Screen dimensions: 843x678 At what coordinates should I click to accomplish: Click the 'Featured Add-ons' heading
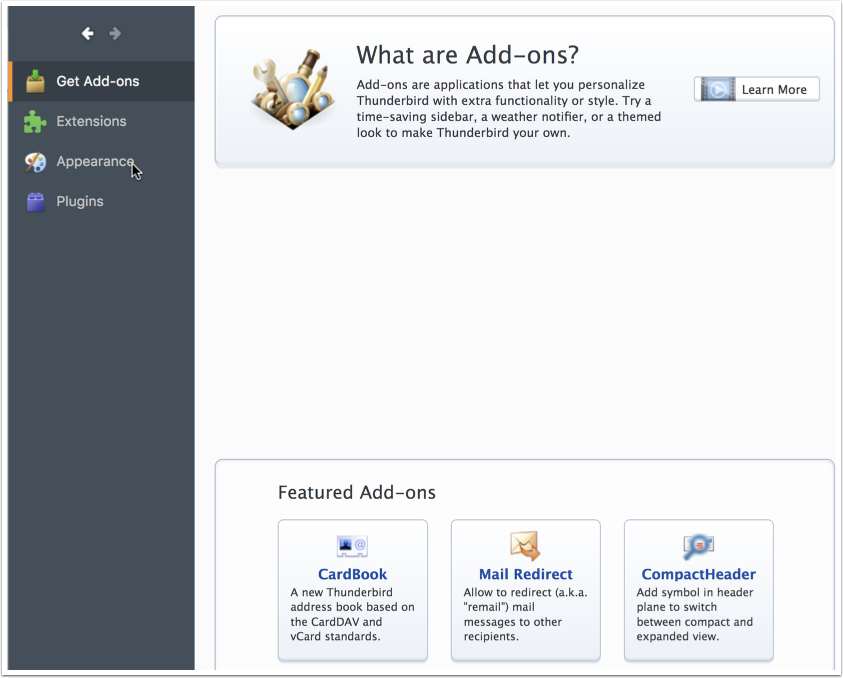tap(356, 493)
